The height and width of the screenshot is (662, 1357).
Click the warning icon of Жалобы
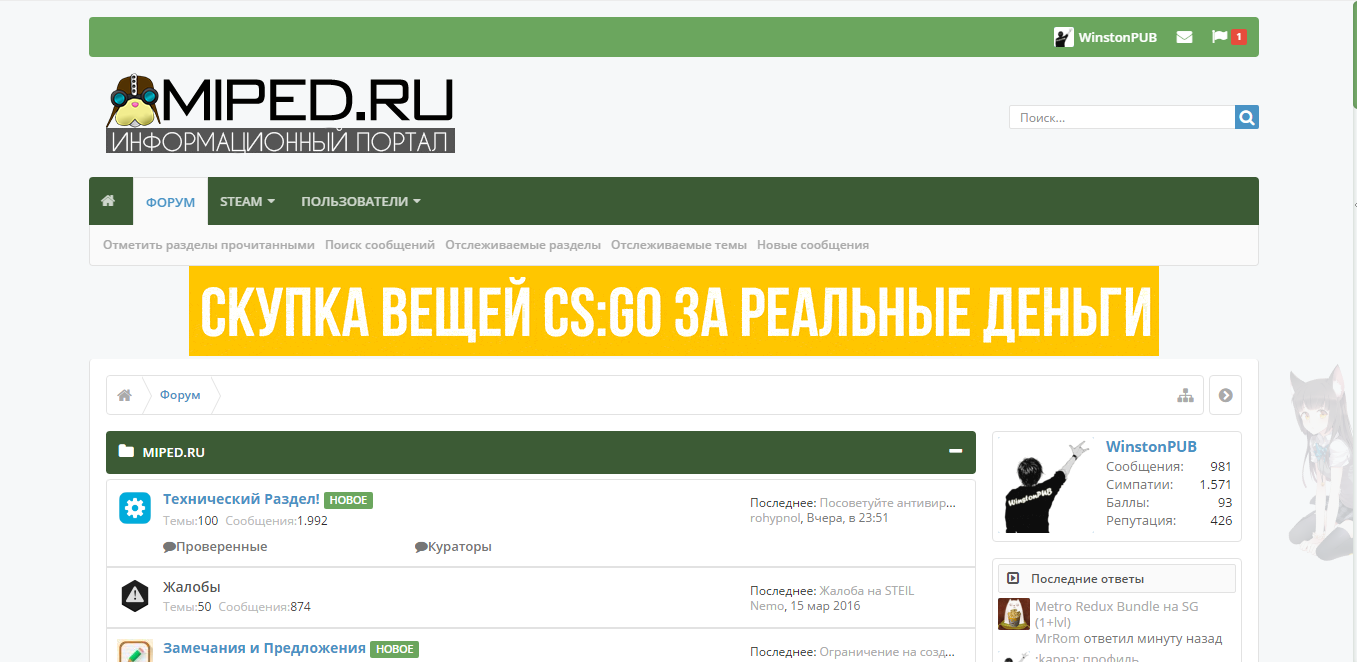click(134, 595)
